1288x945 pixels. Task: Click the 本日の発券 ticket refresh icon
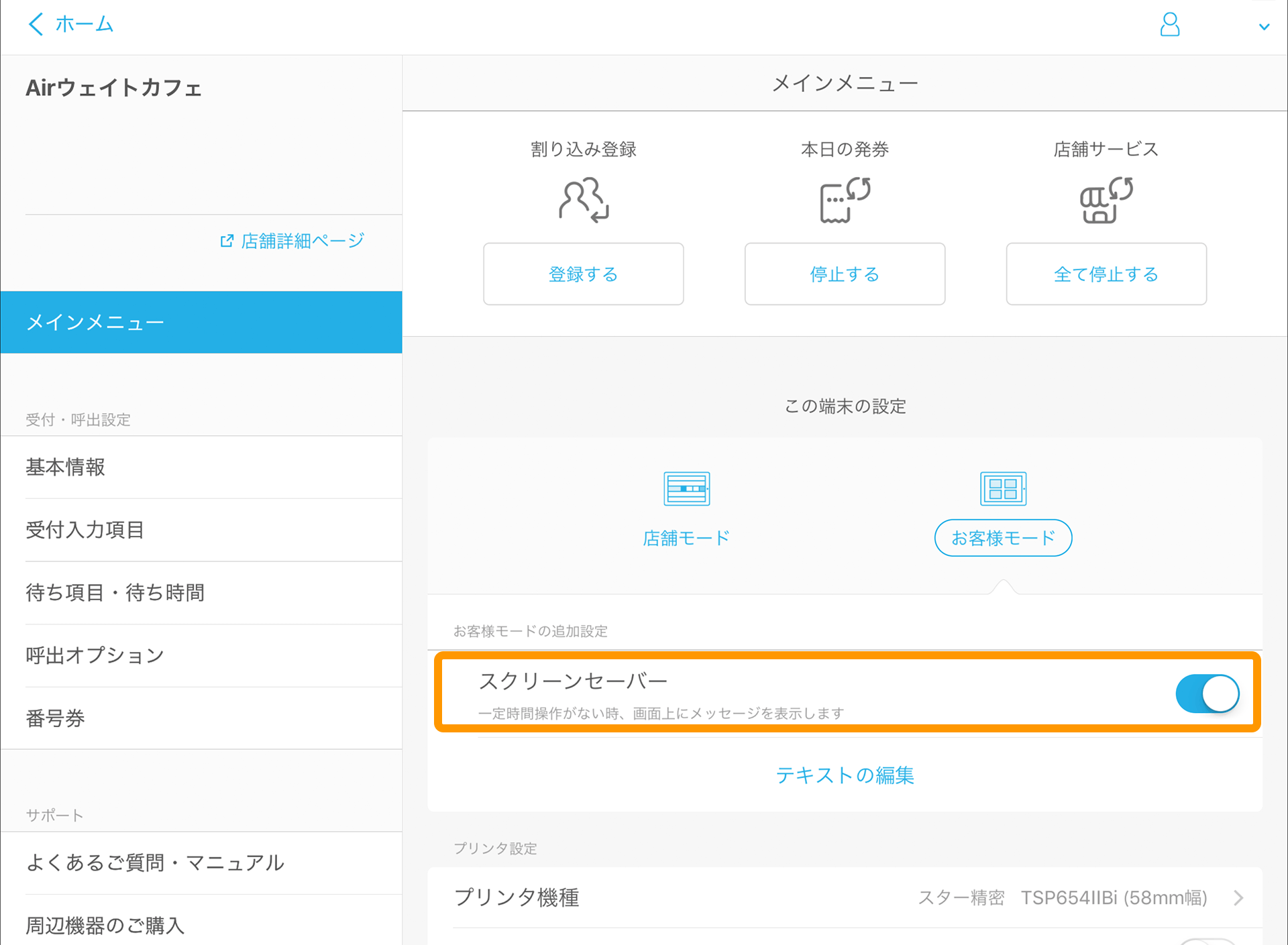click(845, 199)
